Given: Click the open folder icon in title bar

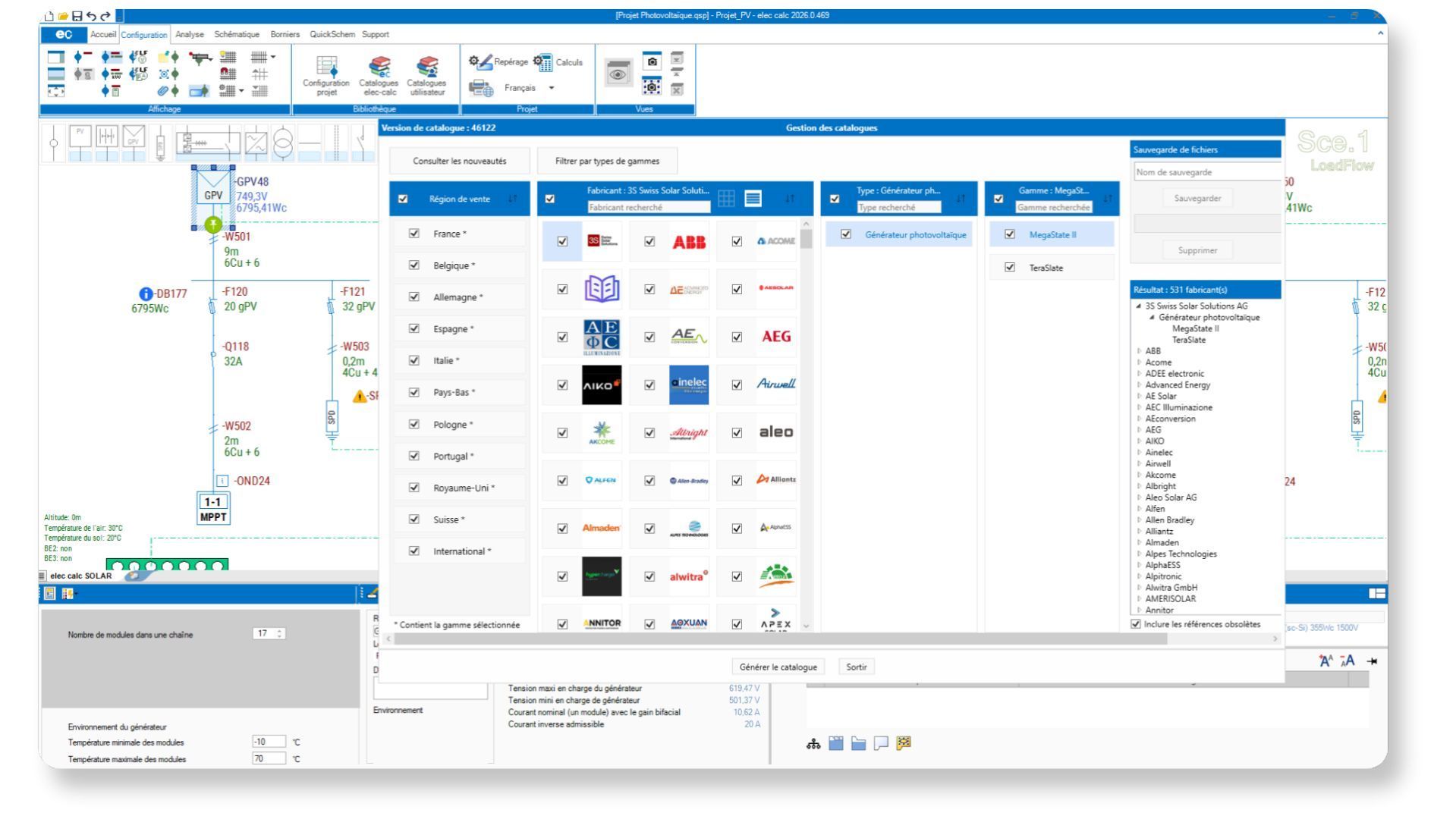Looking at the screenshot, I should point(63,15).
